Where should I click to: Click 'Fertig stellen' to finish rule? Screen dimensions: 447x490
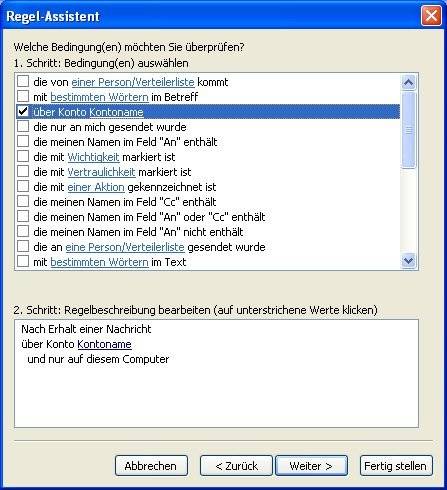[396, 466]
